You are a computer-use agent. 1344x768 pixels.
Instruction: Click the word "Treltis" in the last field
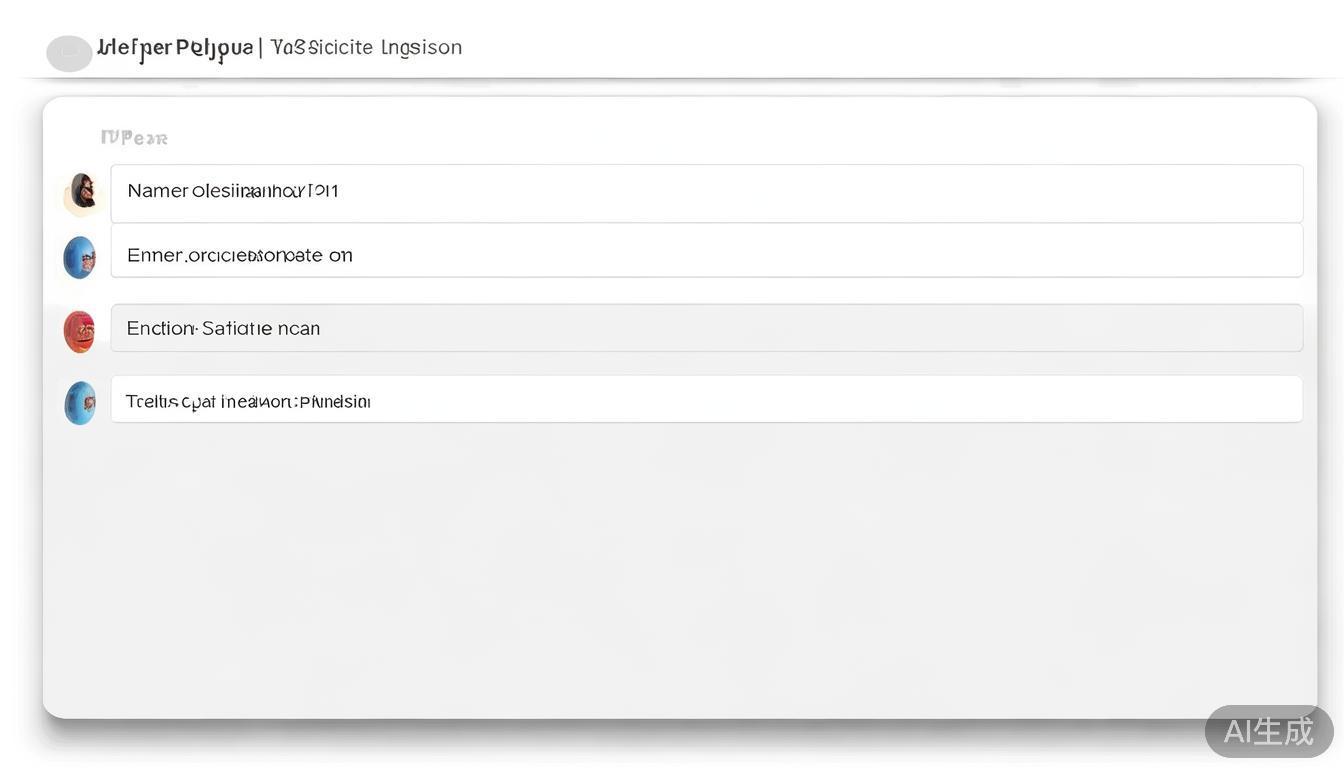point(151,402)
